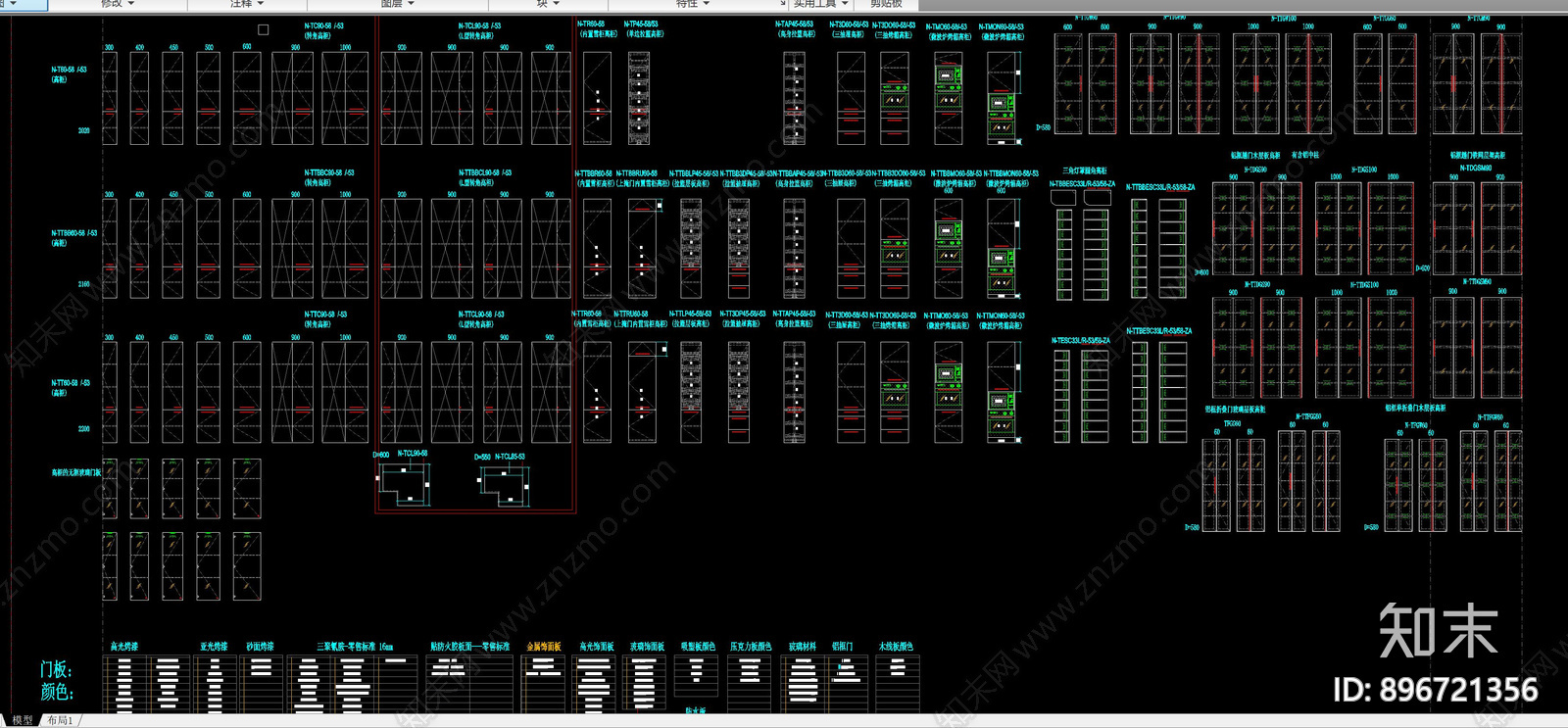Open the 特性 panel dialog launcher arrow
This screenshot has height=728, width=1568.
point(781,4)
